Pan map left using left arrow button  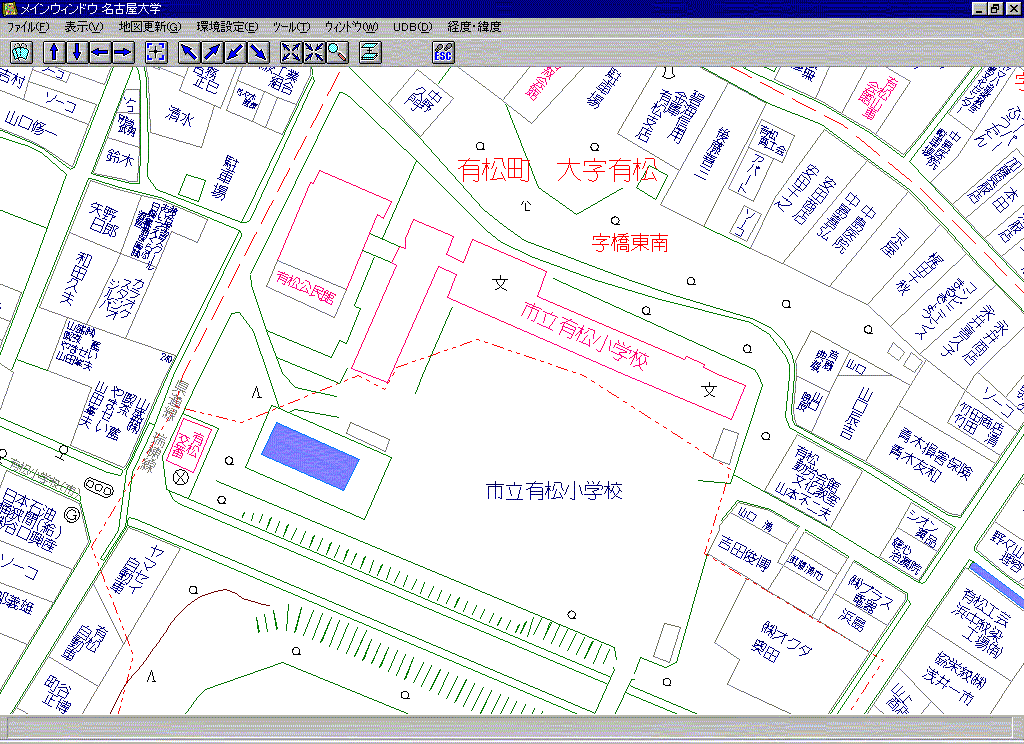pyautogui.click(x=100, y=53)
